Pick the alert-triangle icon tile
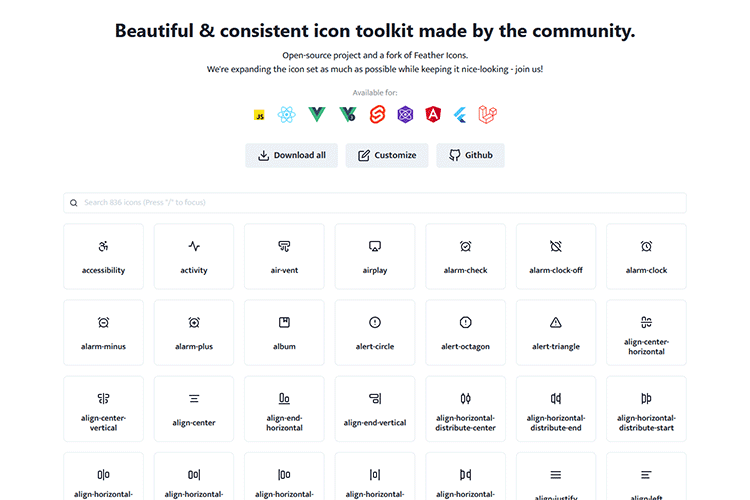 point(556,332)
